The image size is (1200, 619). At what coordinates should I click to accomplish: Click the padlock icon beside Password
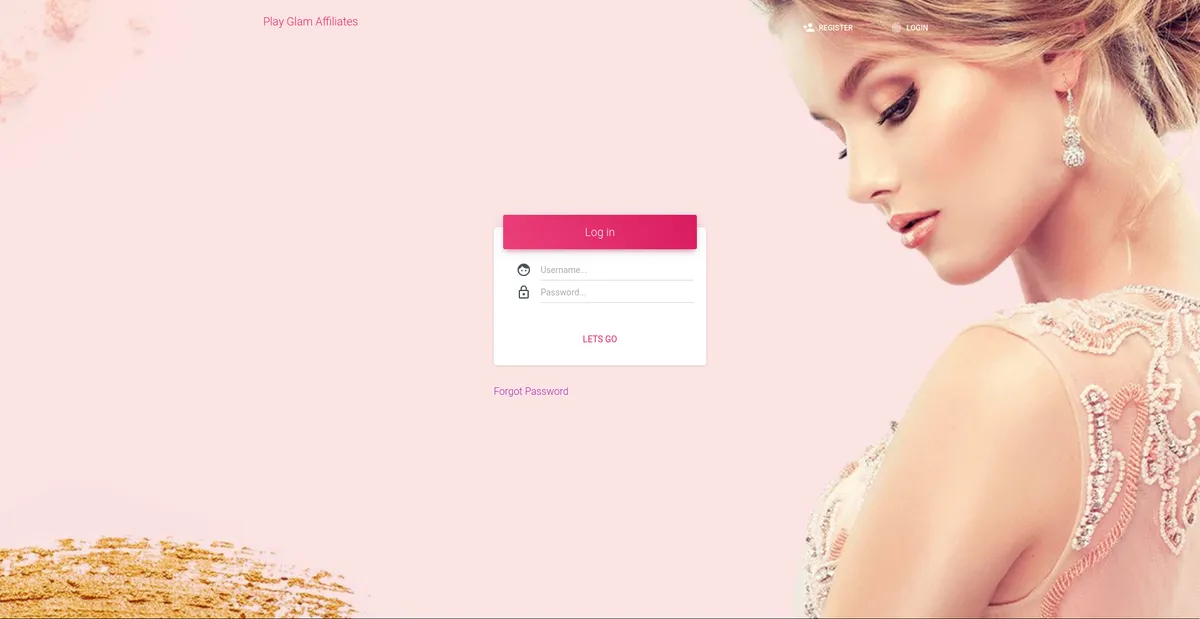pyautogui.click(x=524, y=292)
